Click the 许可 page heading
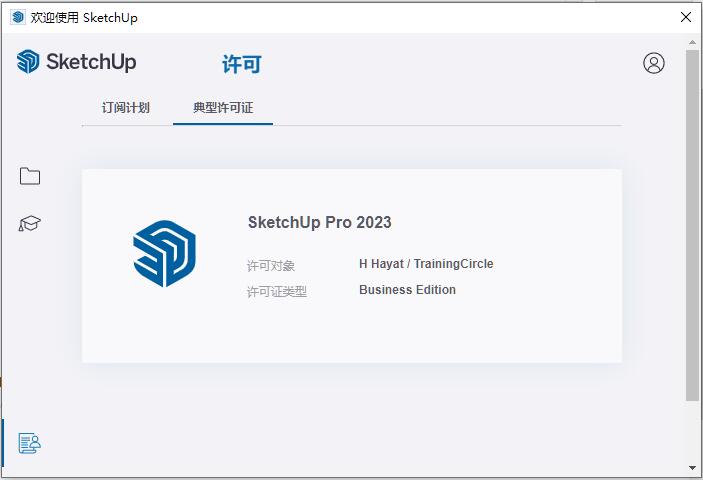This screenshot has width=703, height=480. tap(242, 64)
